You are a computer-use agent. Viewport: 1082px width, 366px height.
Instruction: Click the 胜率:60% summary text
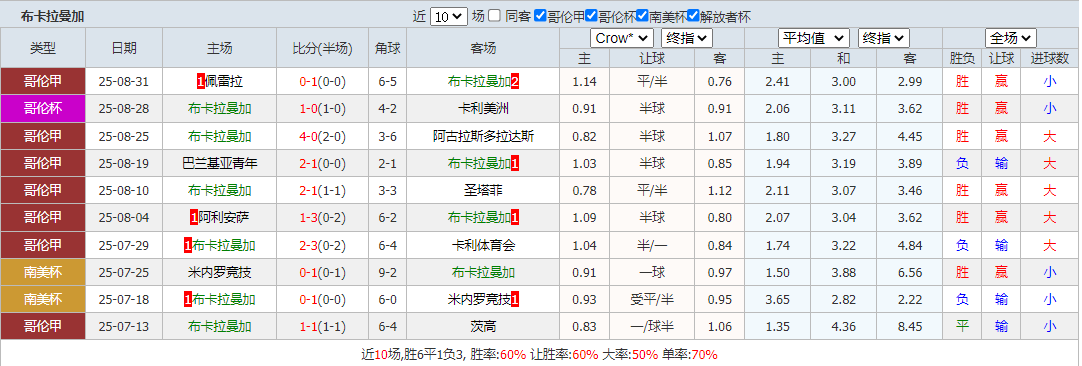click(x=498, y=355)
